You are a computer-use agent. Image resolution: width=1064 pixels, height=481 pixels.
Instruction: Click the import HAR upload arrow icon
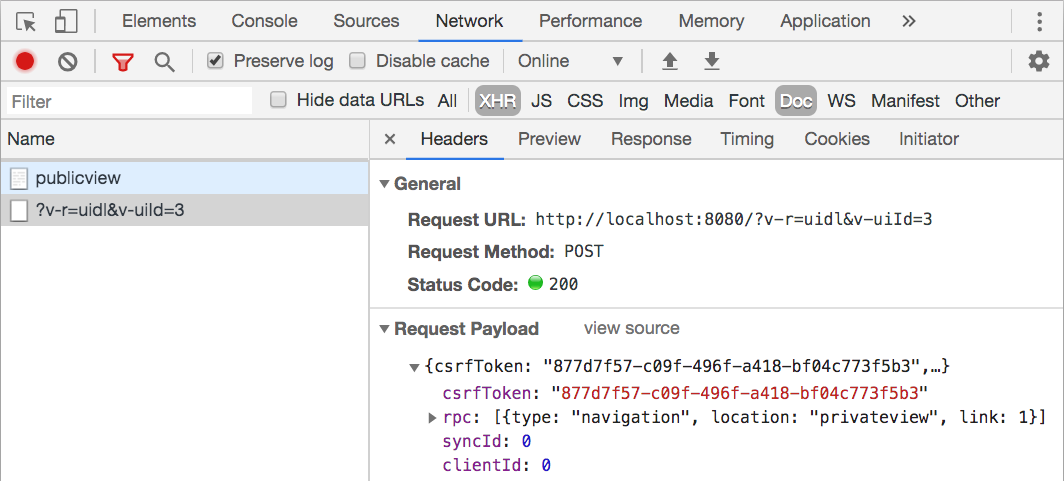[670, 62]
